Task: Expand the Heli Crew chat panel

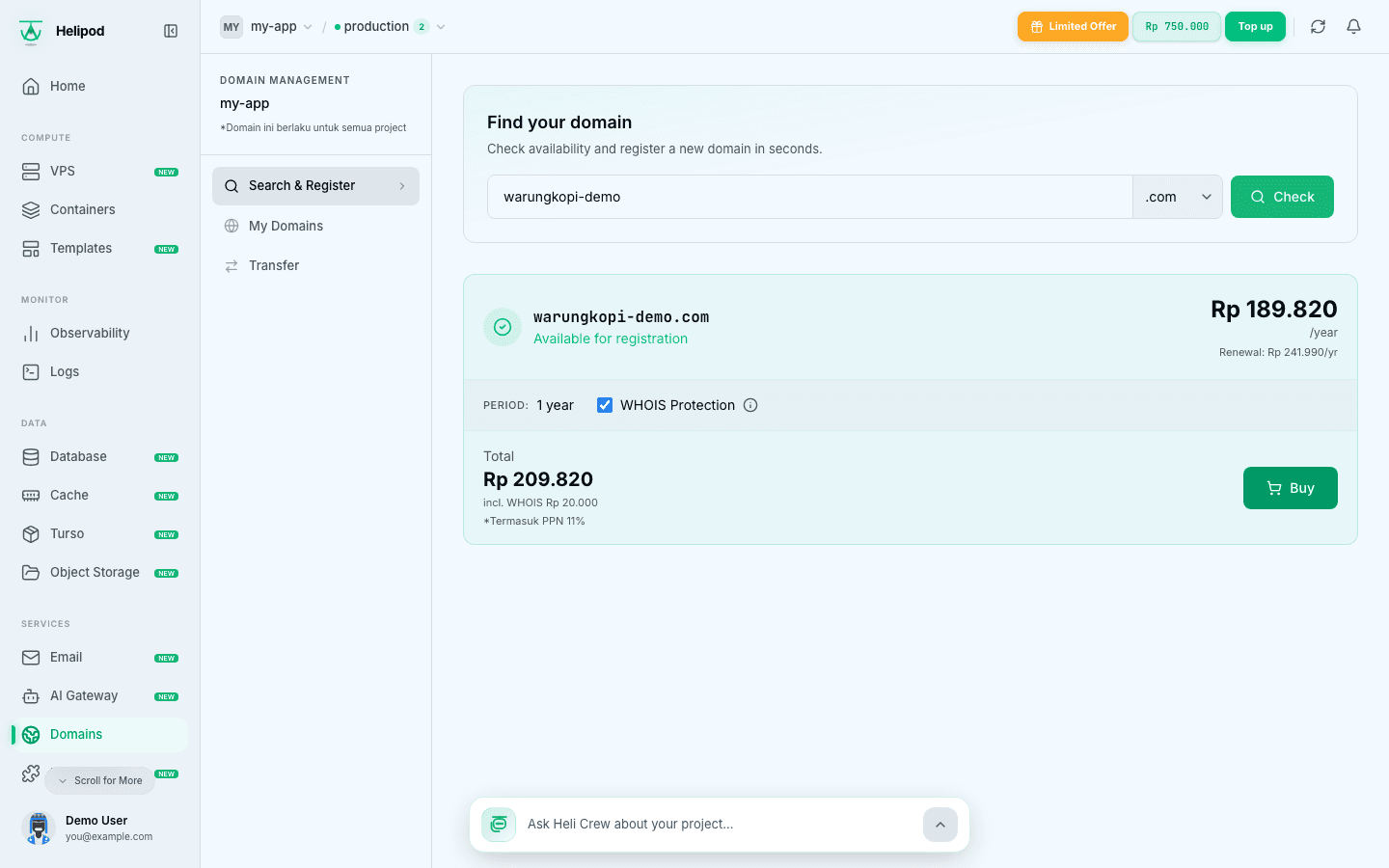Action: pos(940,825)
